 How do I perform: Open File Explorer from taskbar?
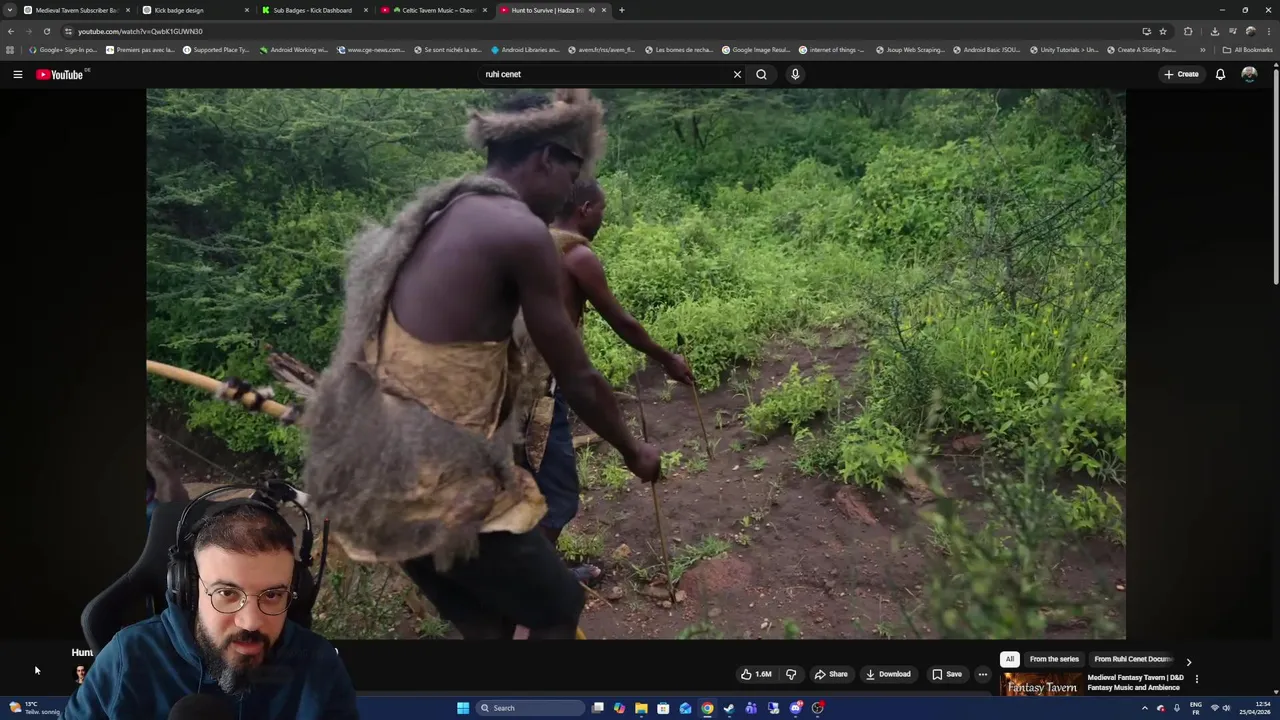641,708
